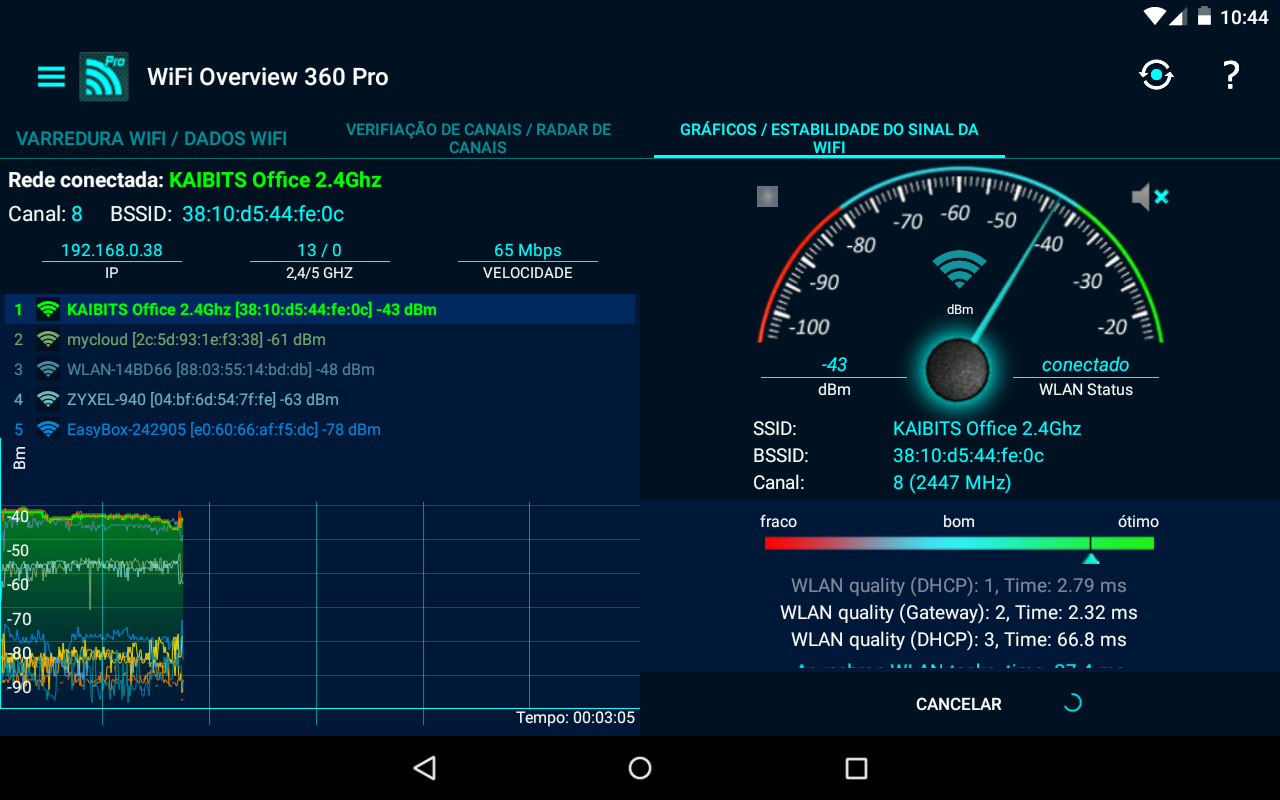Tap the signal history graph
The width and height of the screenshot is (1280, 800).
pos(320,606)
